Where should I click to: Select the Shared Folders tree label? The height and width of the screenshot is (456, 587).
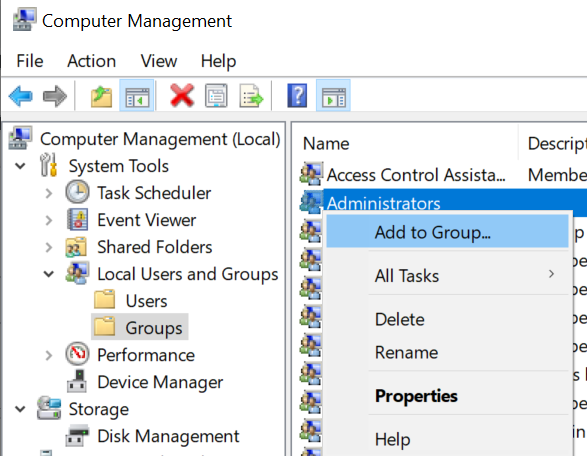click(155, 247)
